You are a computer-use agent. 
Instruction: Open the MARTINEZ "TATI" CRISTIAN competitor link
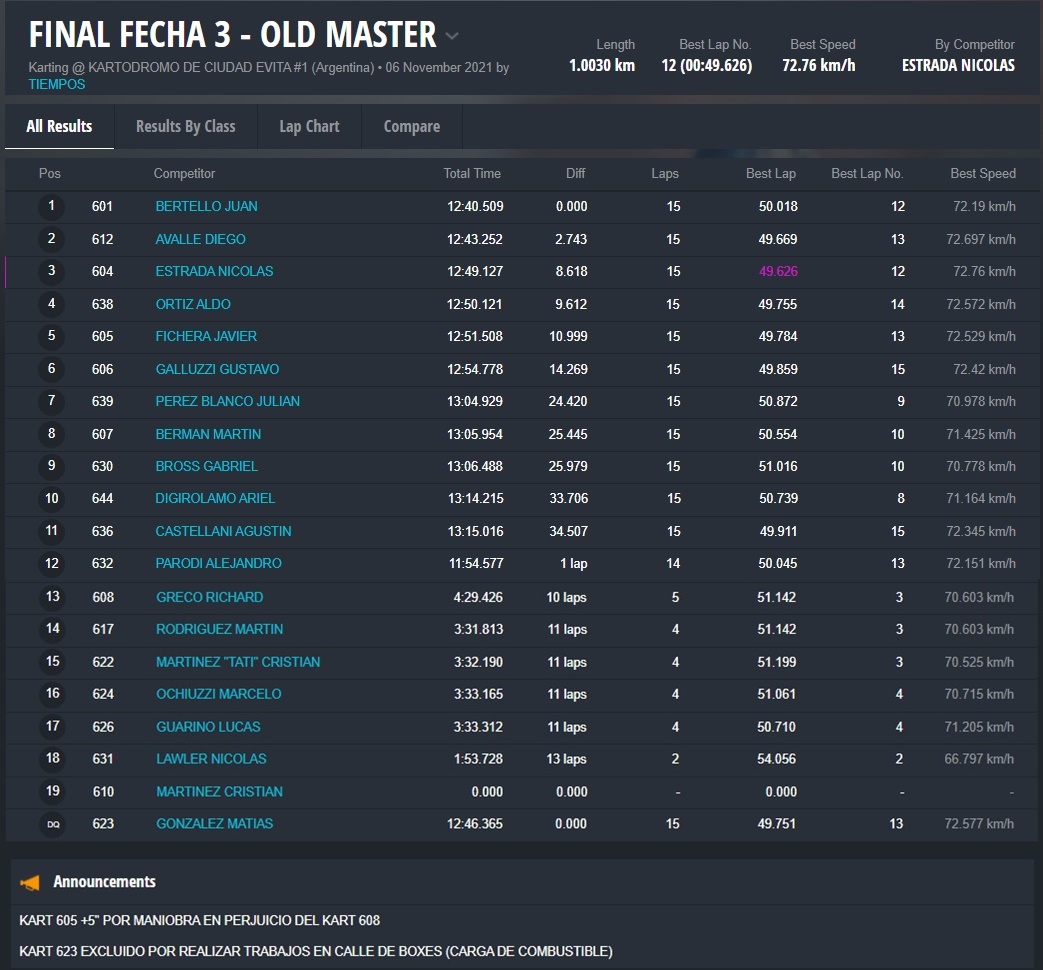pyautogui.click(x=238, y=662)
